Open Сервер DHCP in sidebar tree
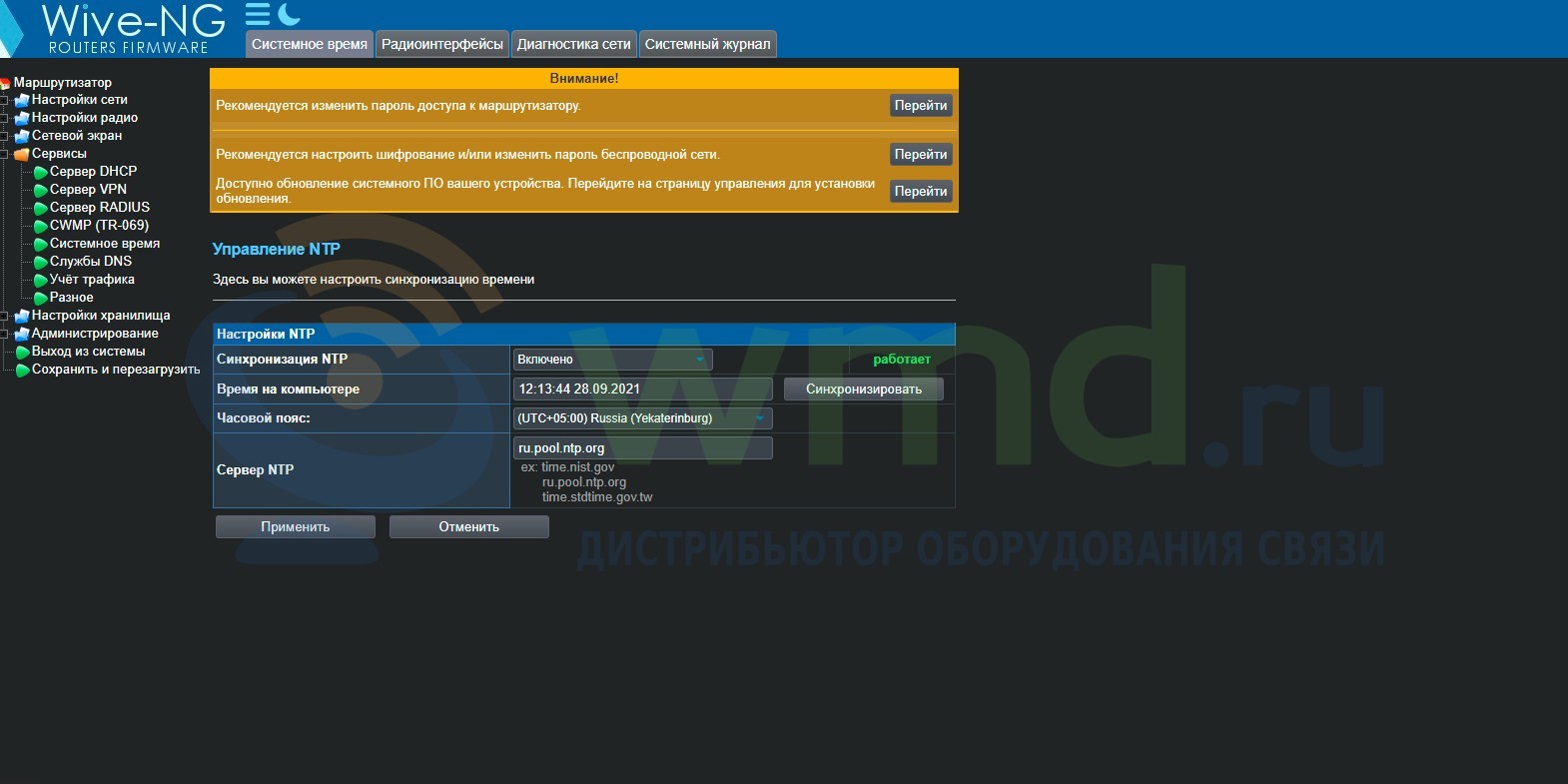This screenshot has height=784, width=1568. [94, 172]
